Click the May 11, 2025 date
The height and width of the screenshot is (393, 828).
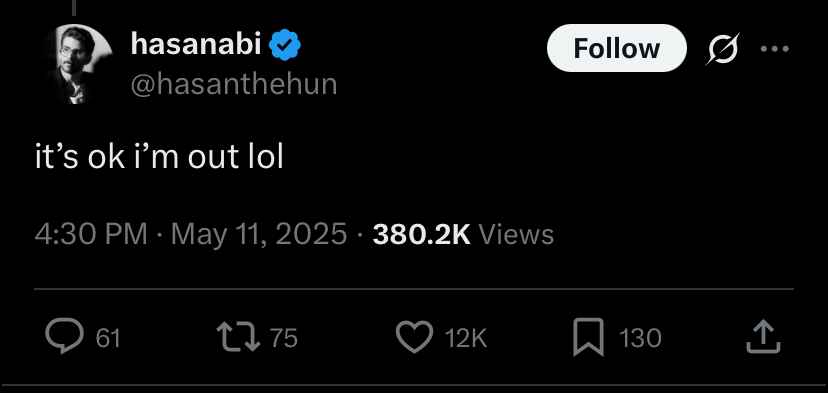tap(259, 234)
